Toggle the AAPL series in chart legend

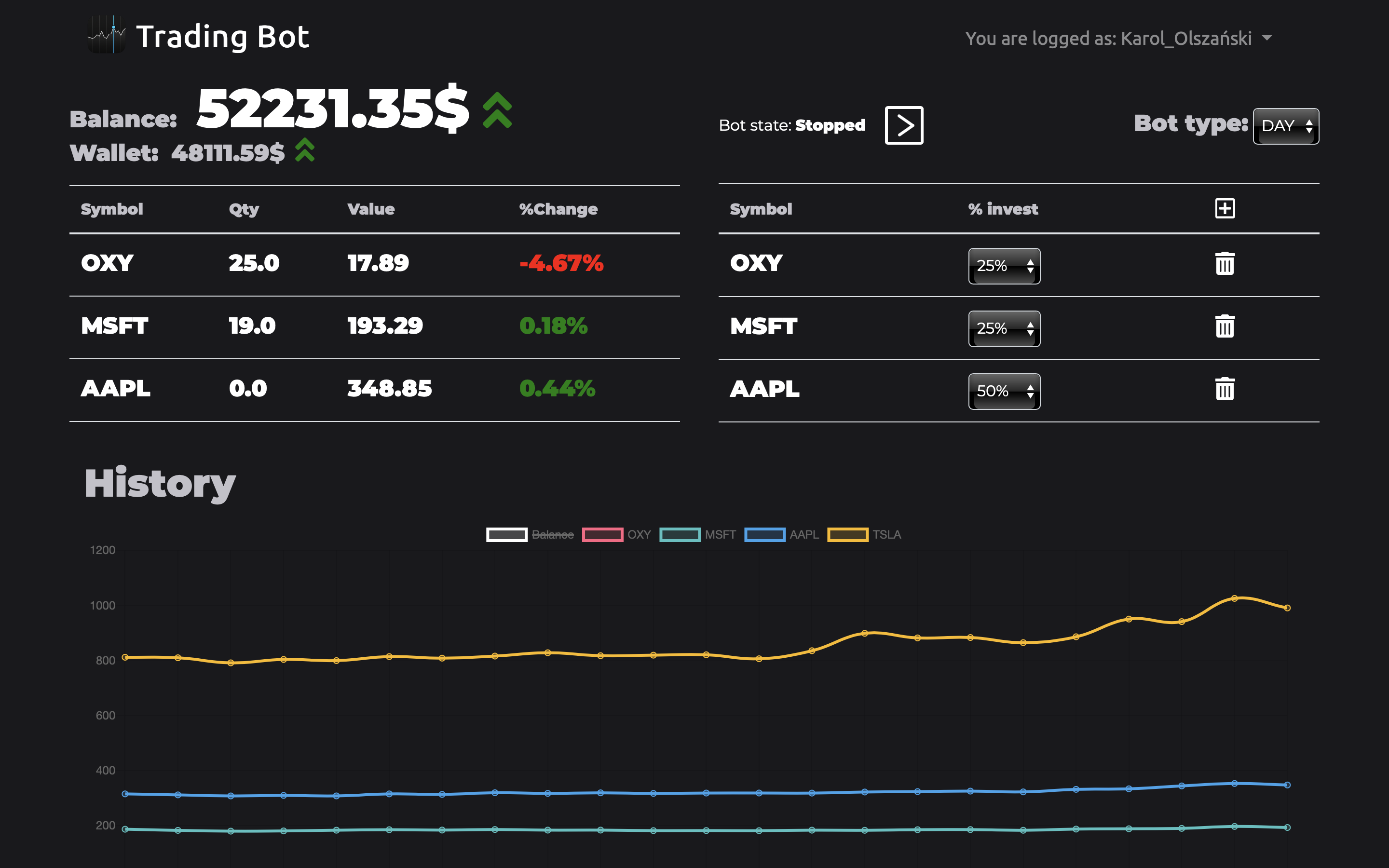(781, 534)
